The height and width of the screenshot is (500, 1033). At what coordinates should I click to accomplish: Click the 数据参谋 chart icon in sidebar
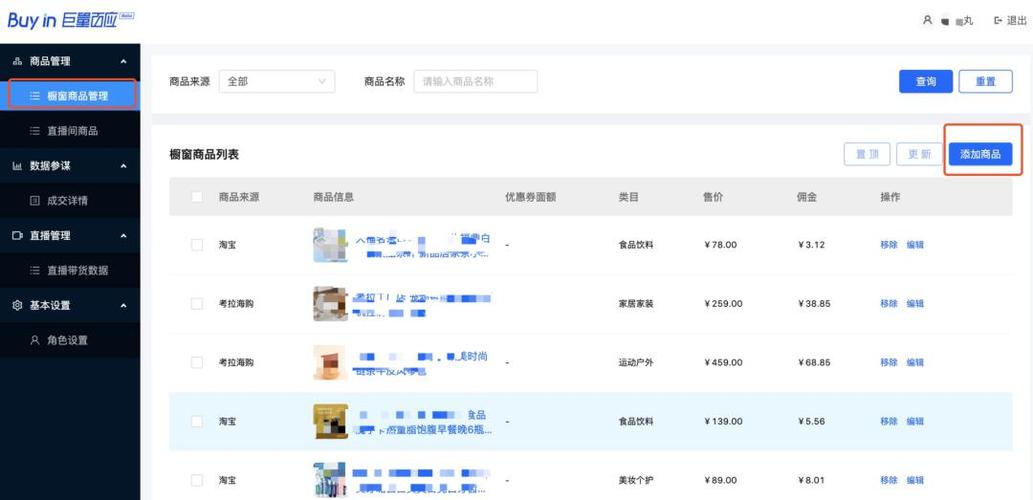17,166
